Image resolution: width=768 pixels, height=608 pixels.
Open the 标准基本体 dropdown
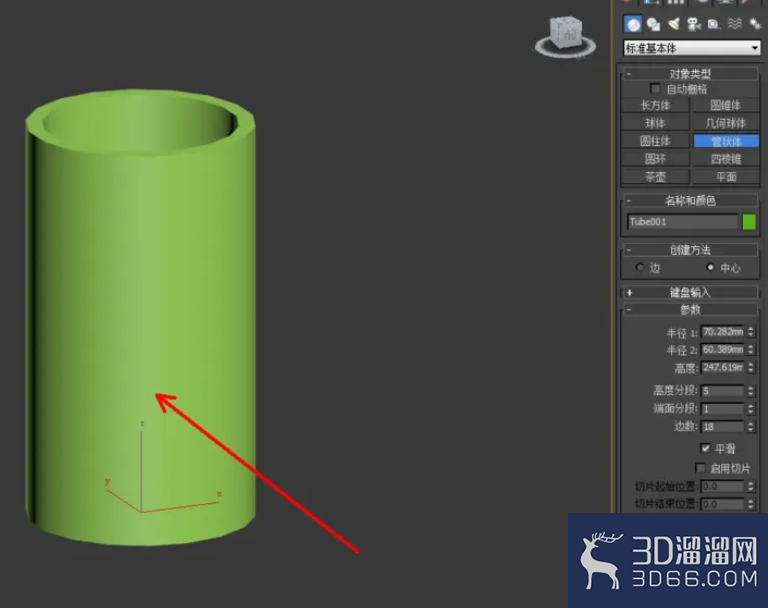point(692,48)
